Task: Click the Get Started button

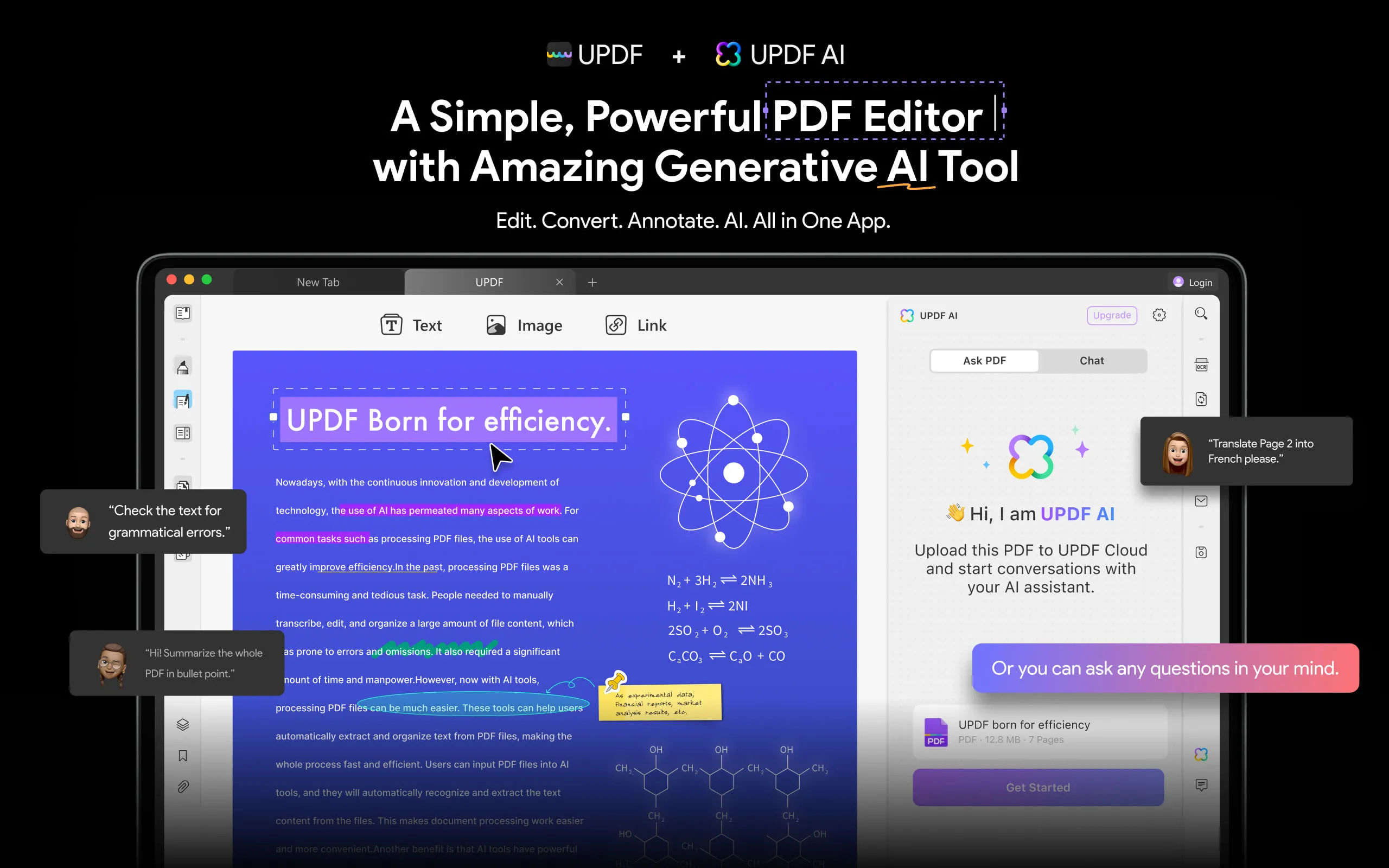Action: (1037, 787)
